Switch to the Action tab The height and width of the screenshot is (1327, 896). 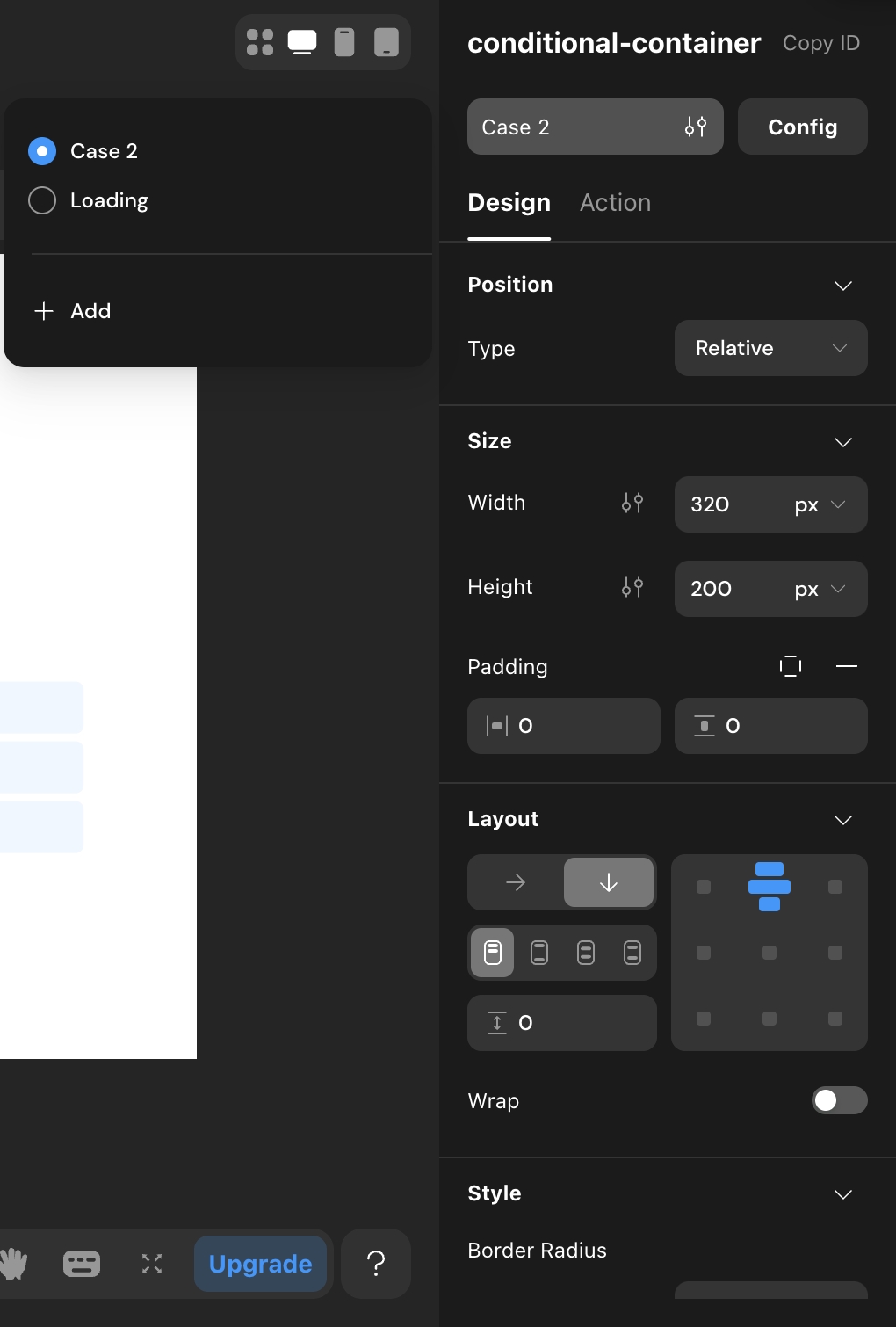[x=615, y=203]
